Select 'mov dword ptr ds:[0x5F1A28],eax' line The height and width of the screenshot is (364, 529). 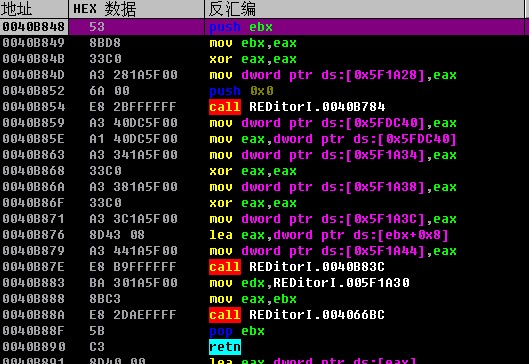point(333,75)
